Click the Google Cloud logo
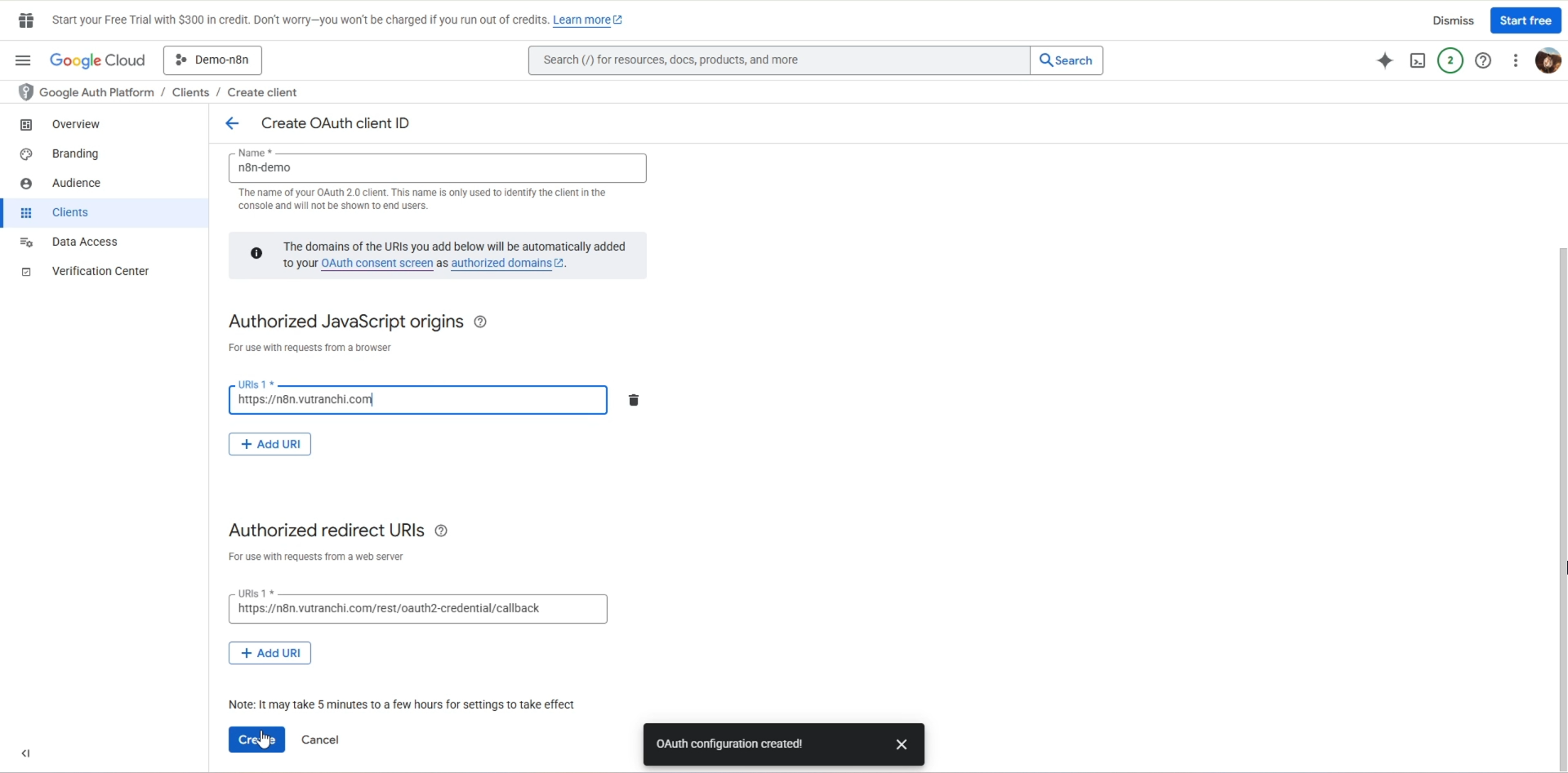The height and width of the screenshot is (773, 1568). 97,60
